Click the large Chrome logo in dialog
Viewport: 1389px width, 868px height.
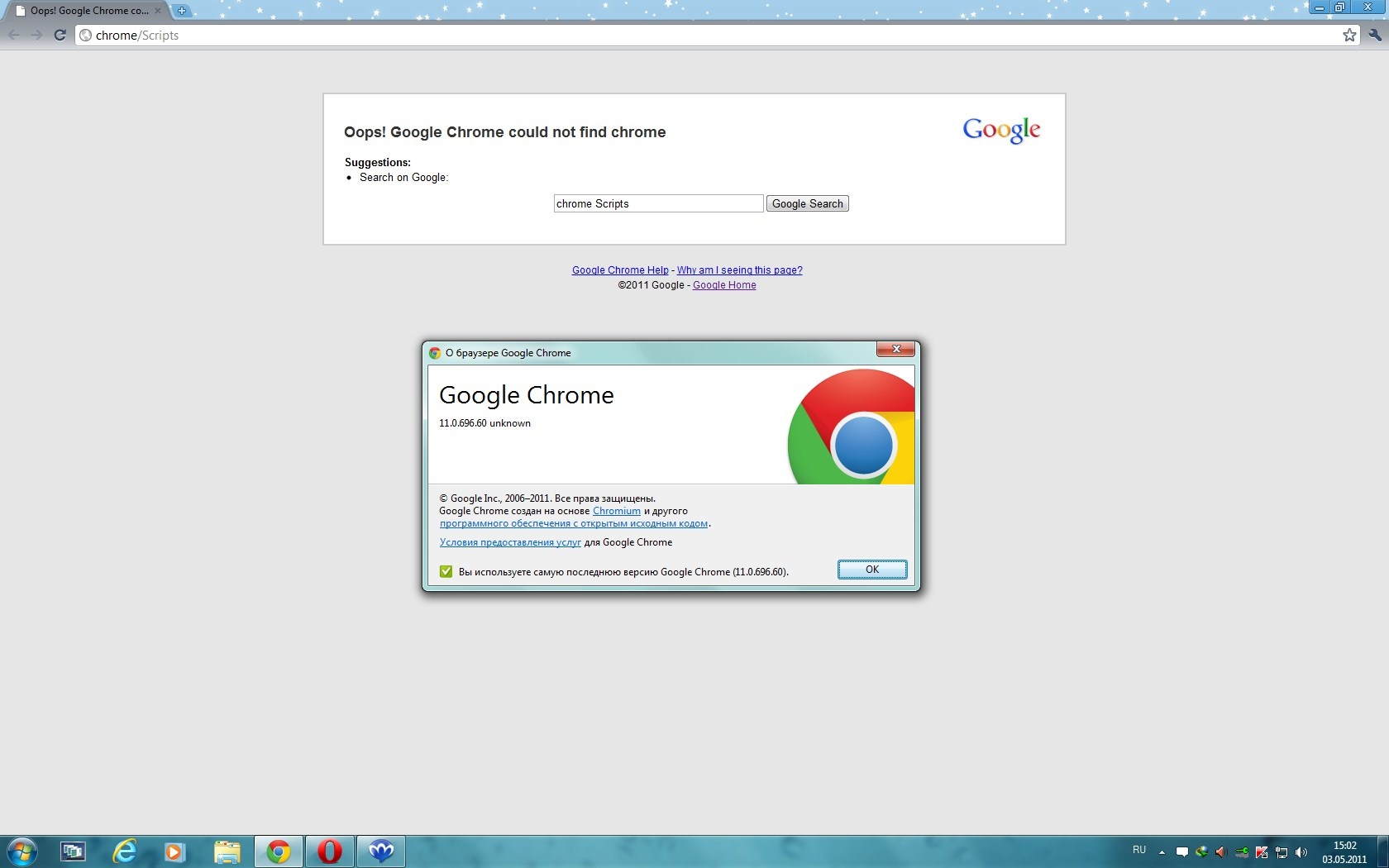(852, 427)
